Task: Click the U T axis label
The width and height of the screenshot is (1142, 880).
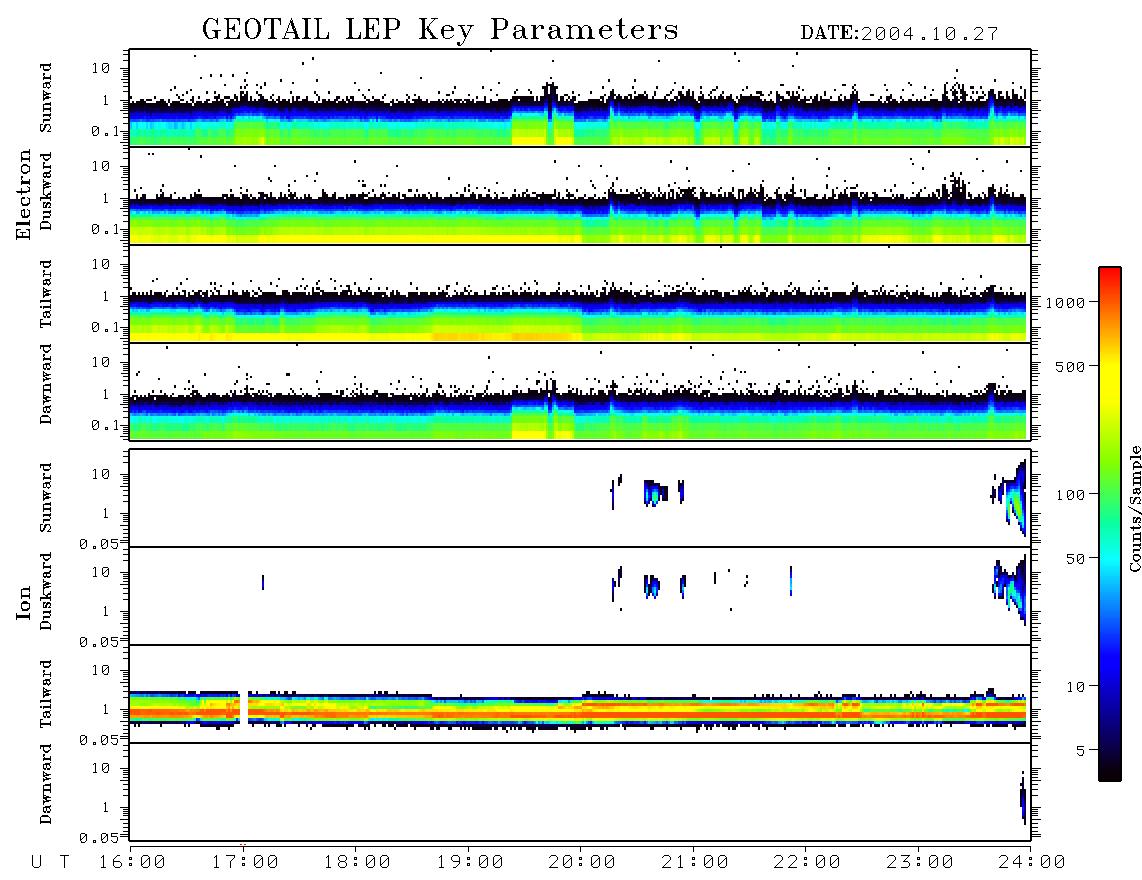Action: coord(51,863)
